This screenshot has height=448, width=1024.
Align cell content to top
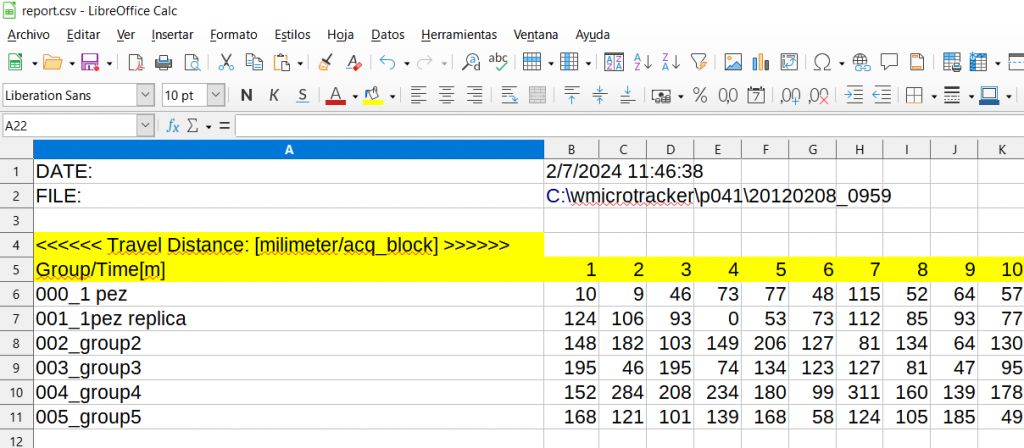(571, 95)
